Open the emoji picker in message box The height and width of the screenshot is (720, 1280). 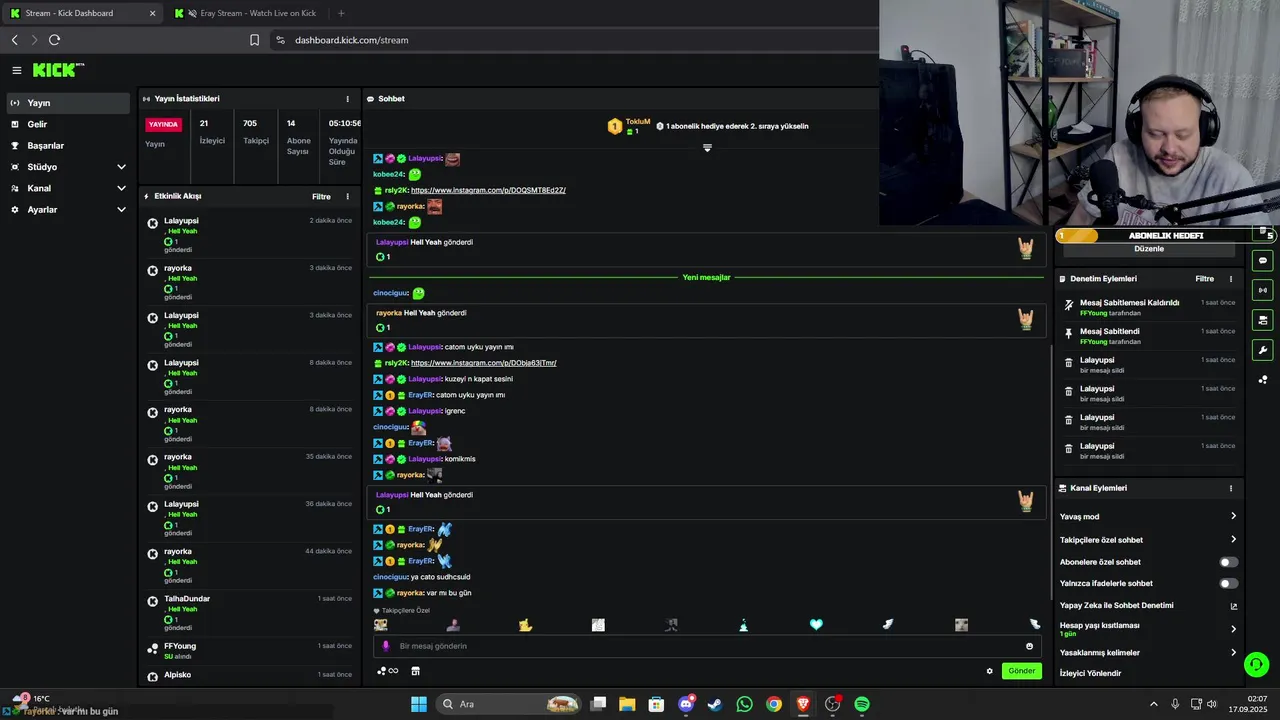pyautogui.click(x=1029, y=646)
